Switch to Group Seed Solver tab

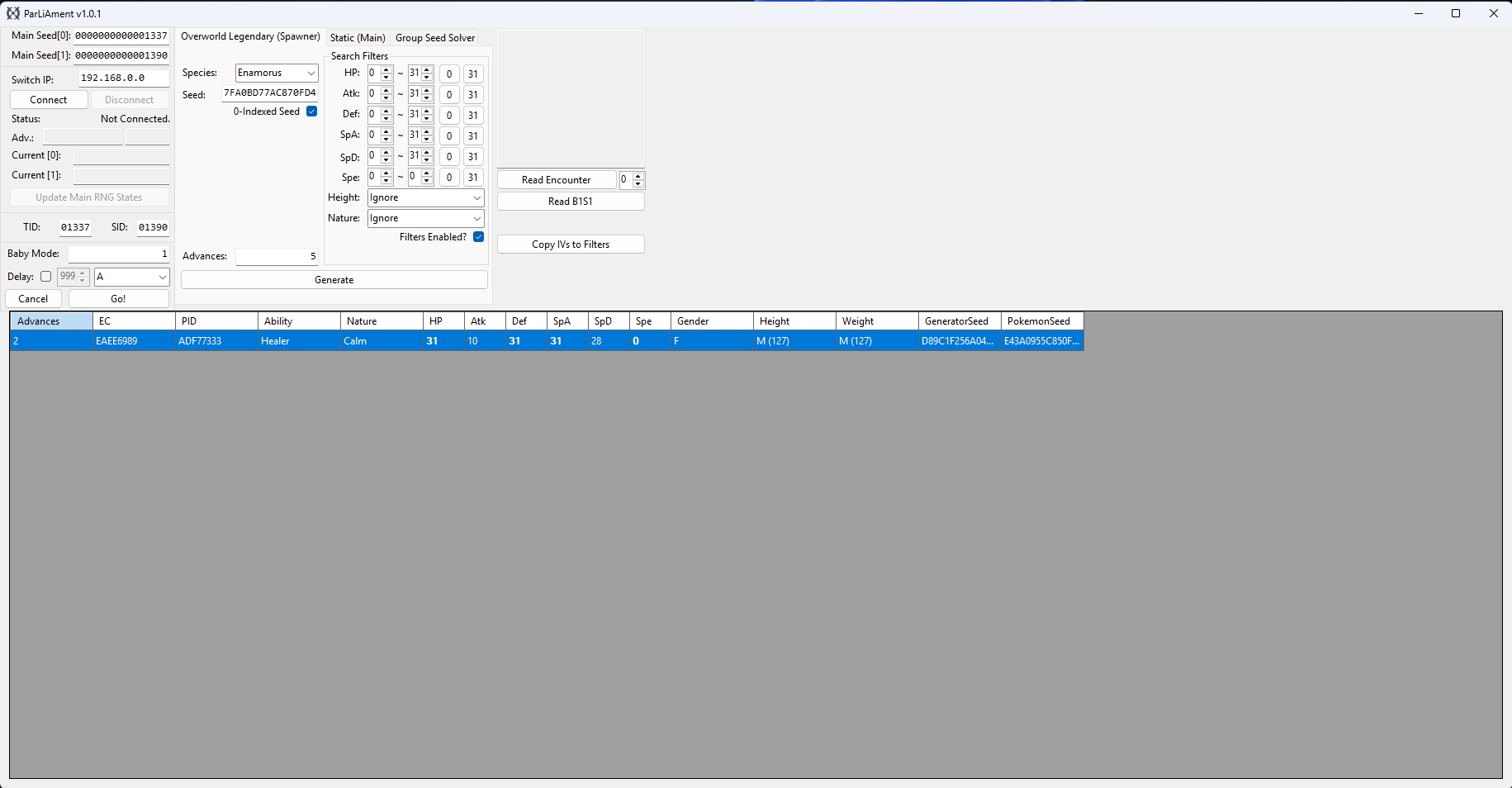tap(435, 38)
